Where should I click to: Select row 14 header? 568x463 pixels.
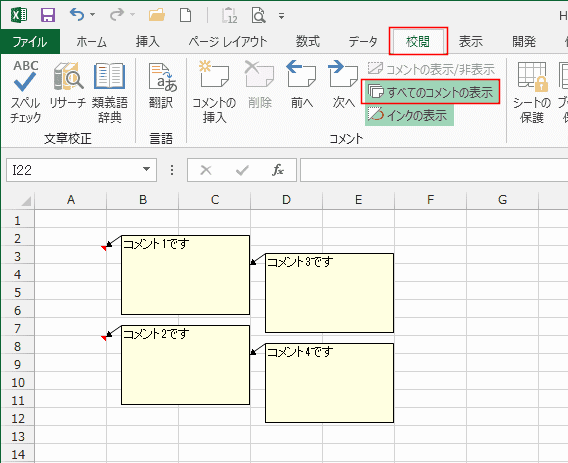point(17,454)
